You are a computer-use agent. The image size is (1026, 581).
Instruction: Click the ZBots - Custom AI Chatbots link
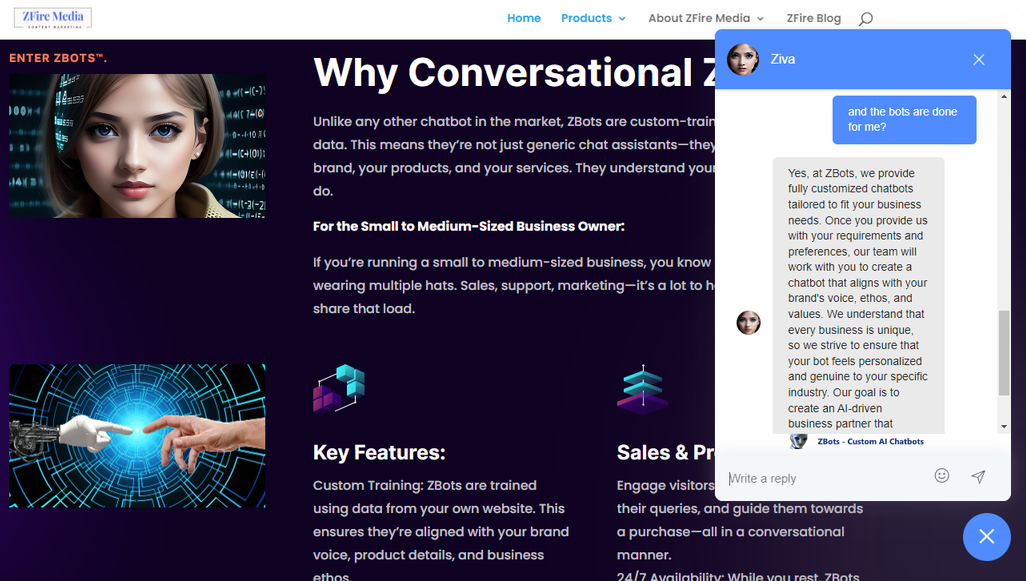point(870,442)
